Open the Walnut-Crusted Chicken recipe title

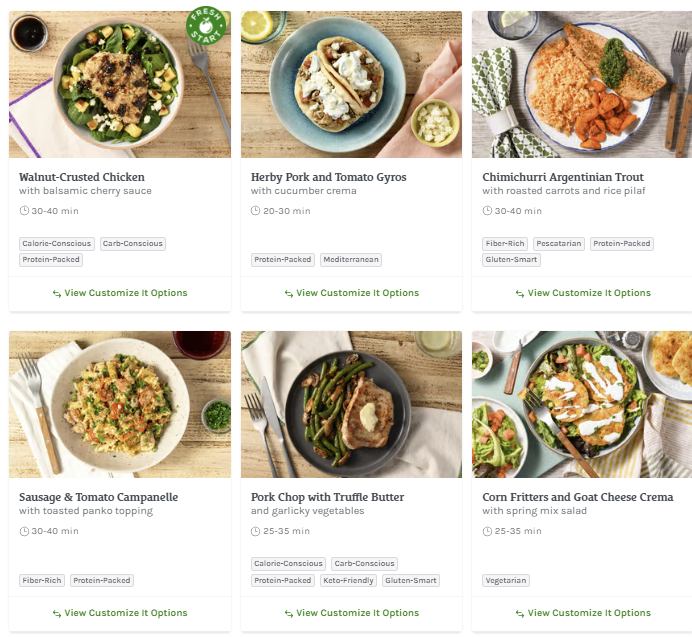coord(82,177)
